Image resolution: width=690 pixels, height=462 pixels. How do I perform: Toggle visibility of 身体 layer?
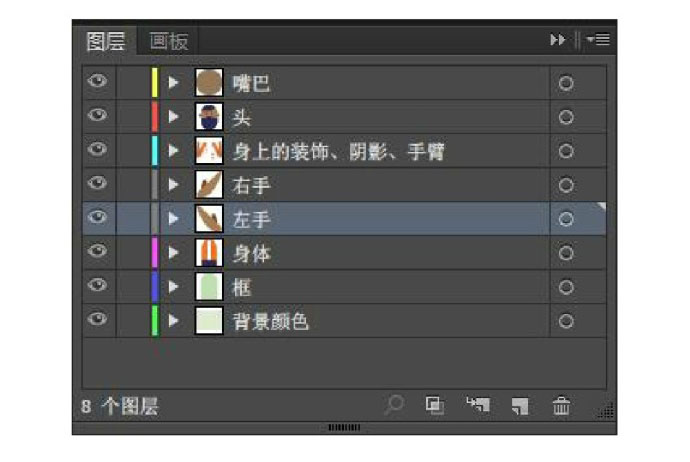pos(97,251)
